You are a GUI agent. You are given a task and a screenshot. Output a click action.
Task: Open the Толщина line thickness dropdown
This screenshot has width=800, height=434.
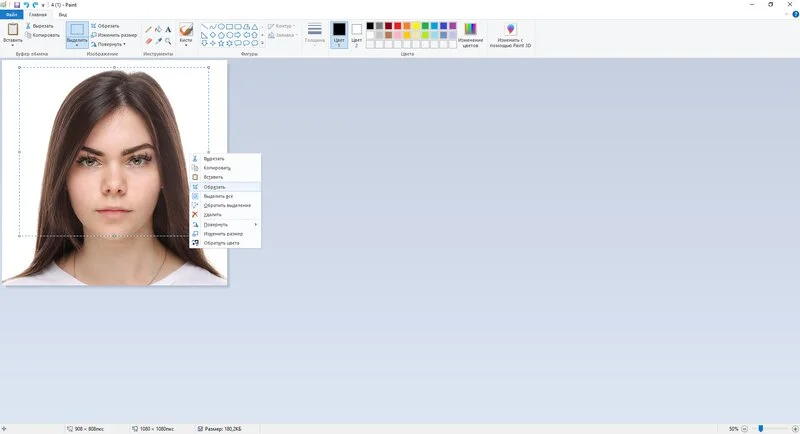(315, 34)
